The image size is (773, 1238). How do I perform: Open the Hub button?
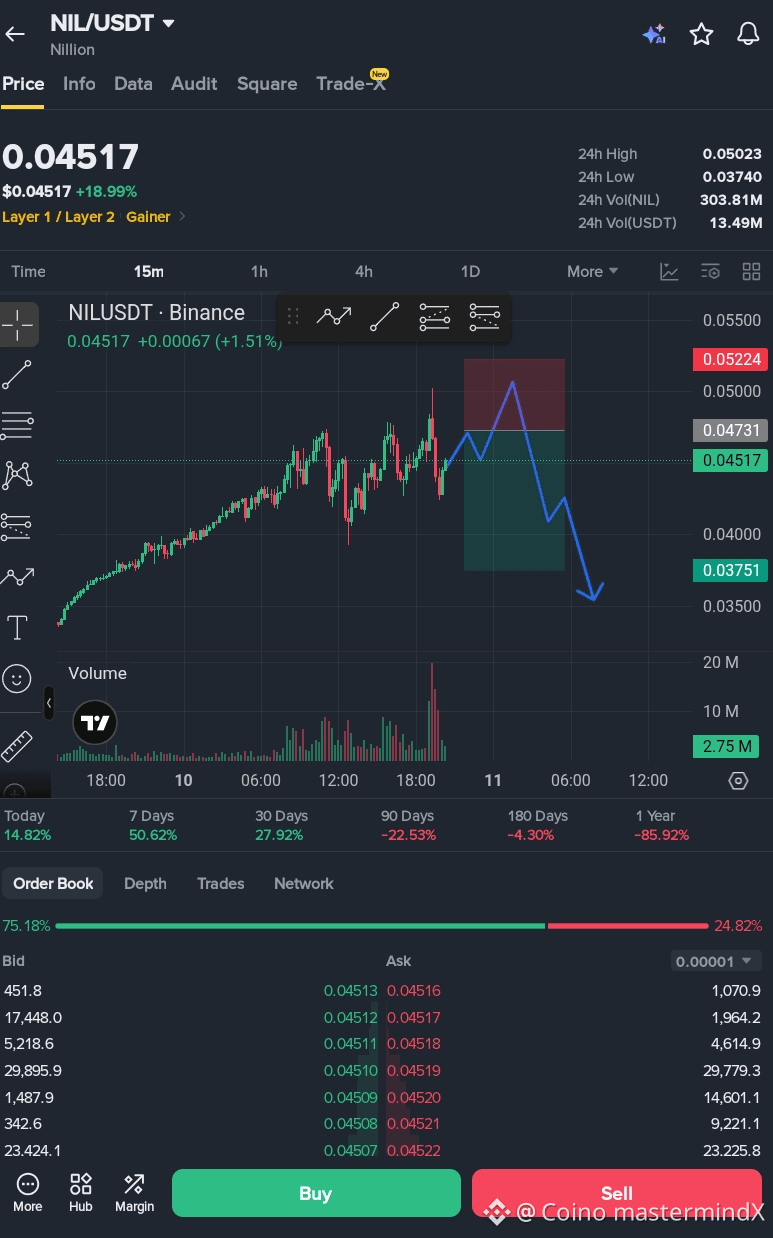tap(81, 1193)
